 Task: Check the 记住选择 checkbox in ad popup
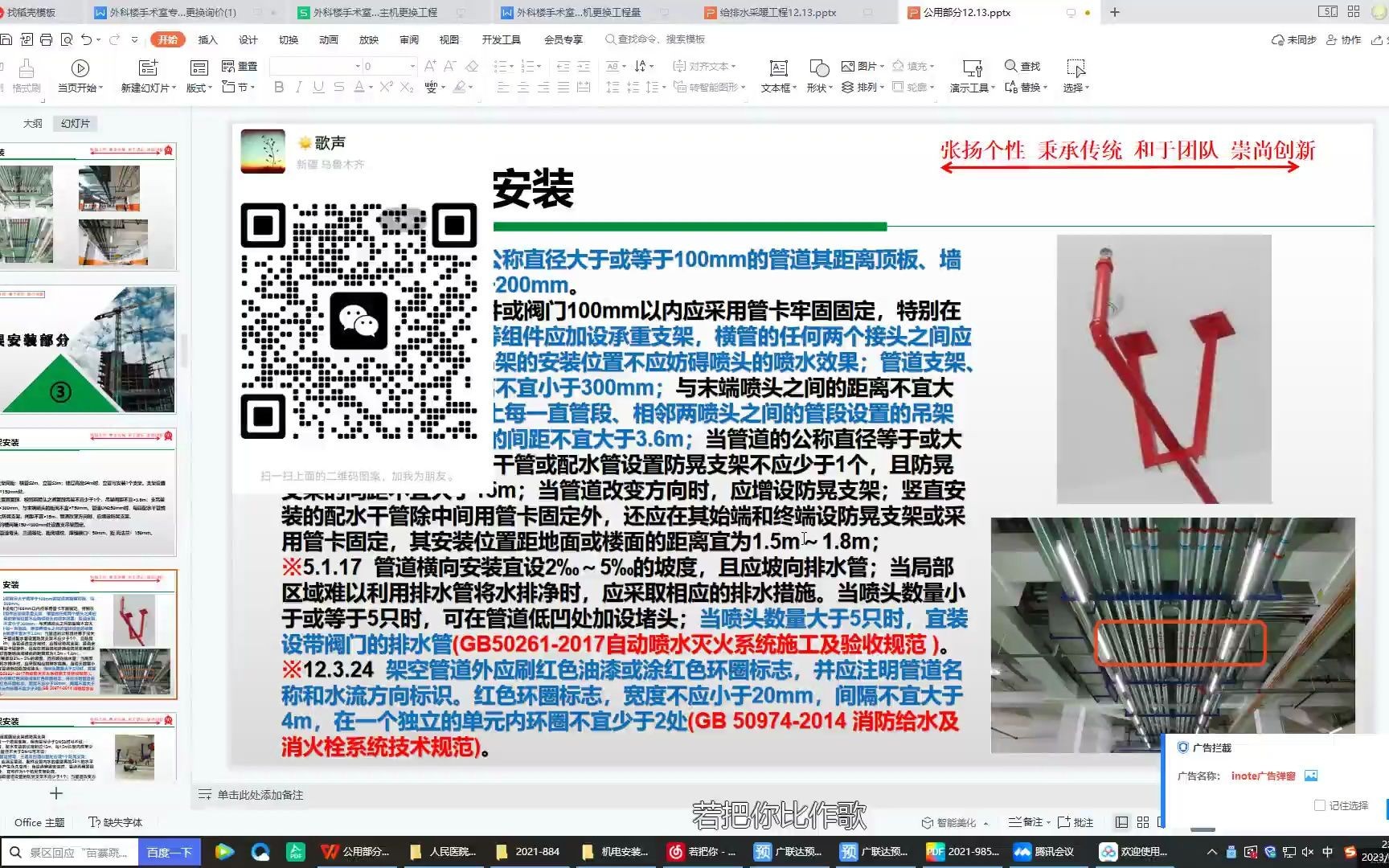(x=1319, y=805)
